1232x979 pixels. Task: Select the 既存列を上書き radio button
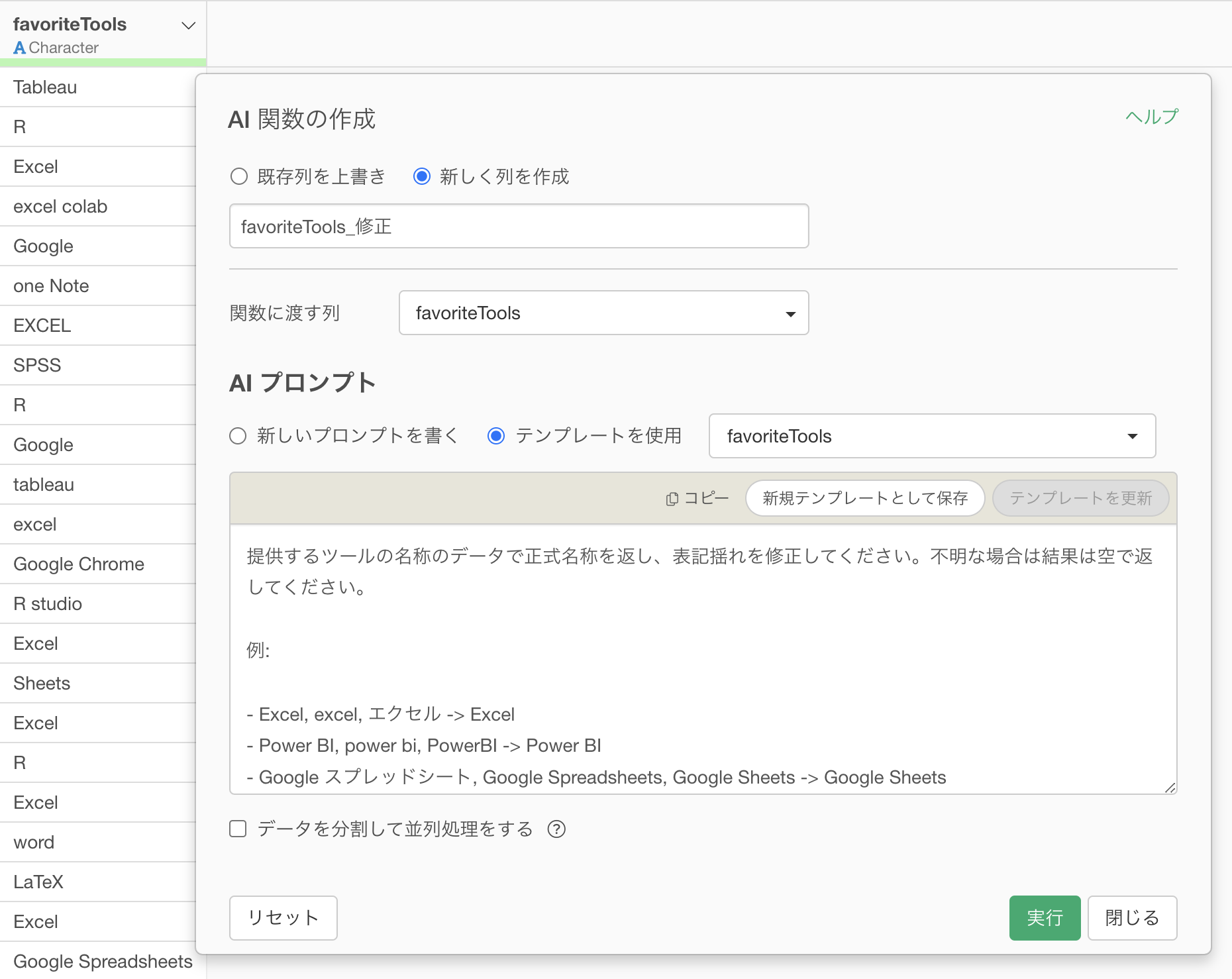click(239, 177)
